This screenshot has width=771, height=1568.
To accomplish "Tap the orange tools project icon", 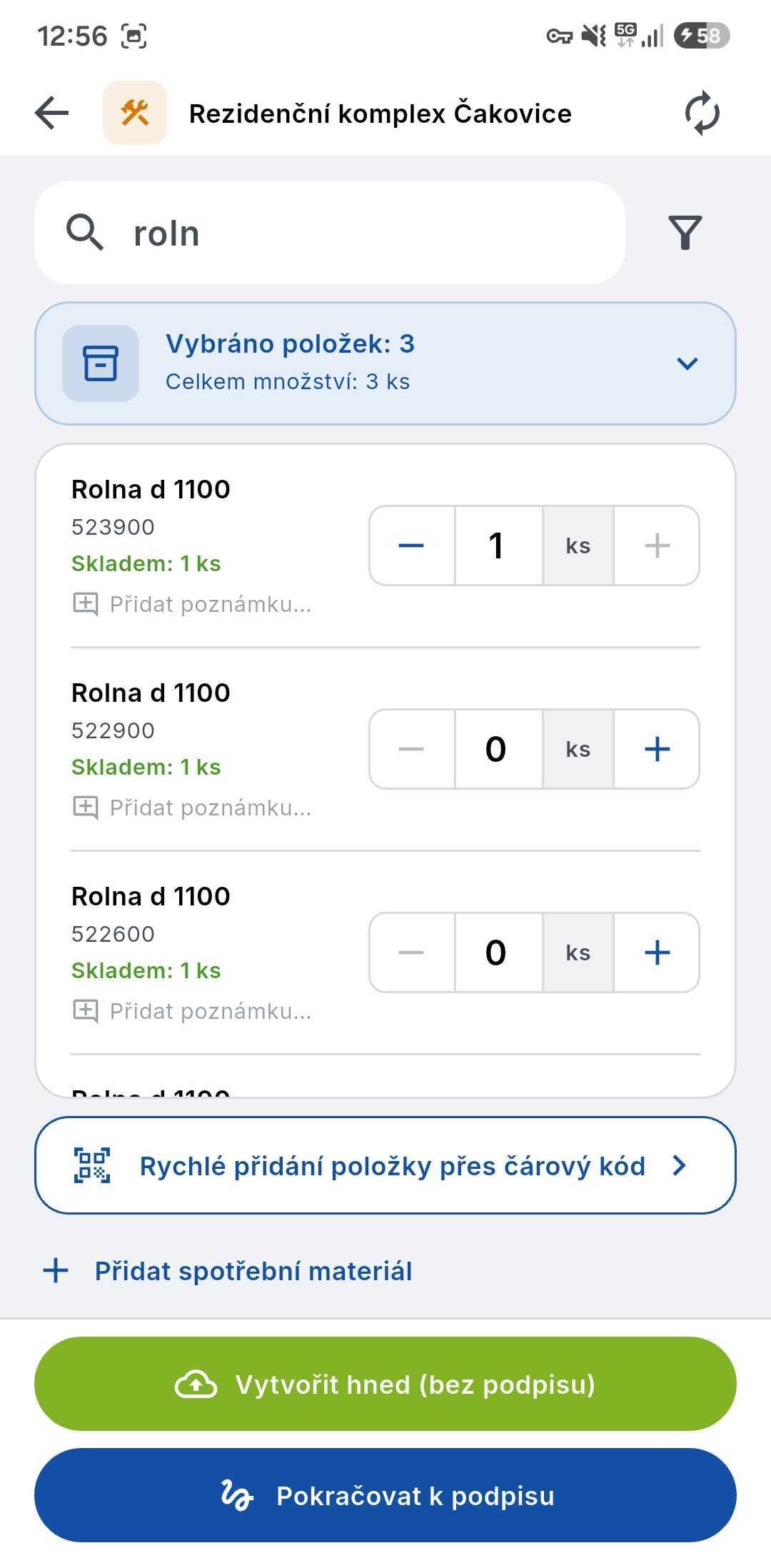I will pos(135,113).
